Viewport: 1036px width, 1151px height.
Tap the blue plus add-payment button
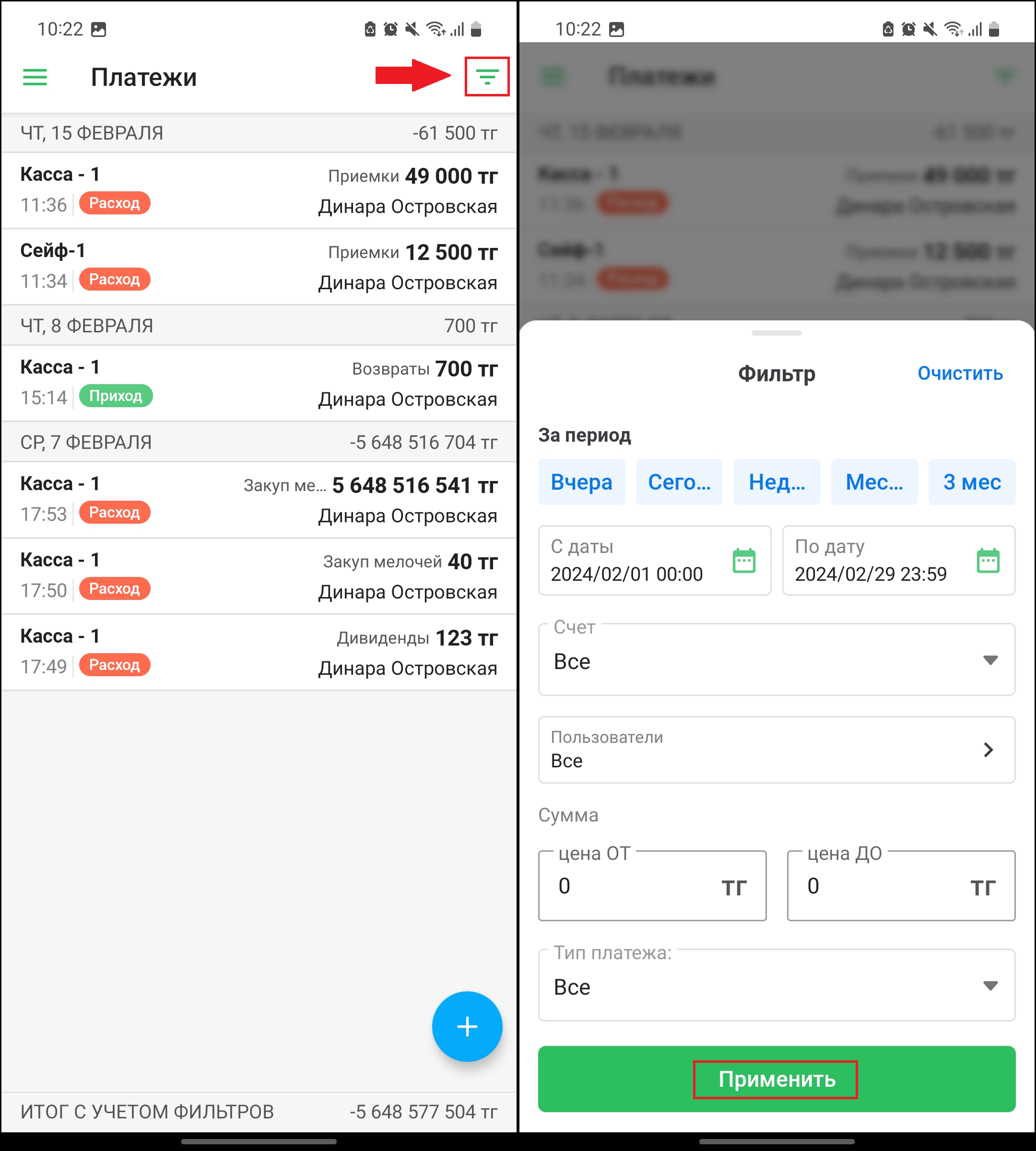point(467,1026)
